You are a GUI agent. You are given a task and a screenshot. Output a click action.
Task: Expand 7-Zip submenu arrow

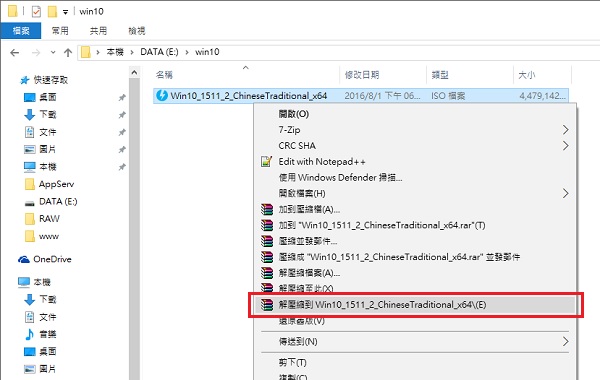[566, 130]
